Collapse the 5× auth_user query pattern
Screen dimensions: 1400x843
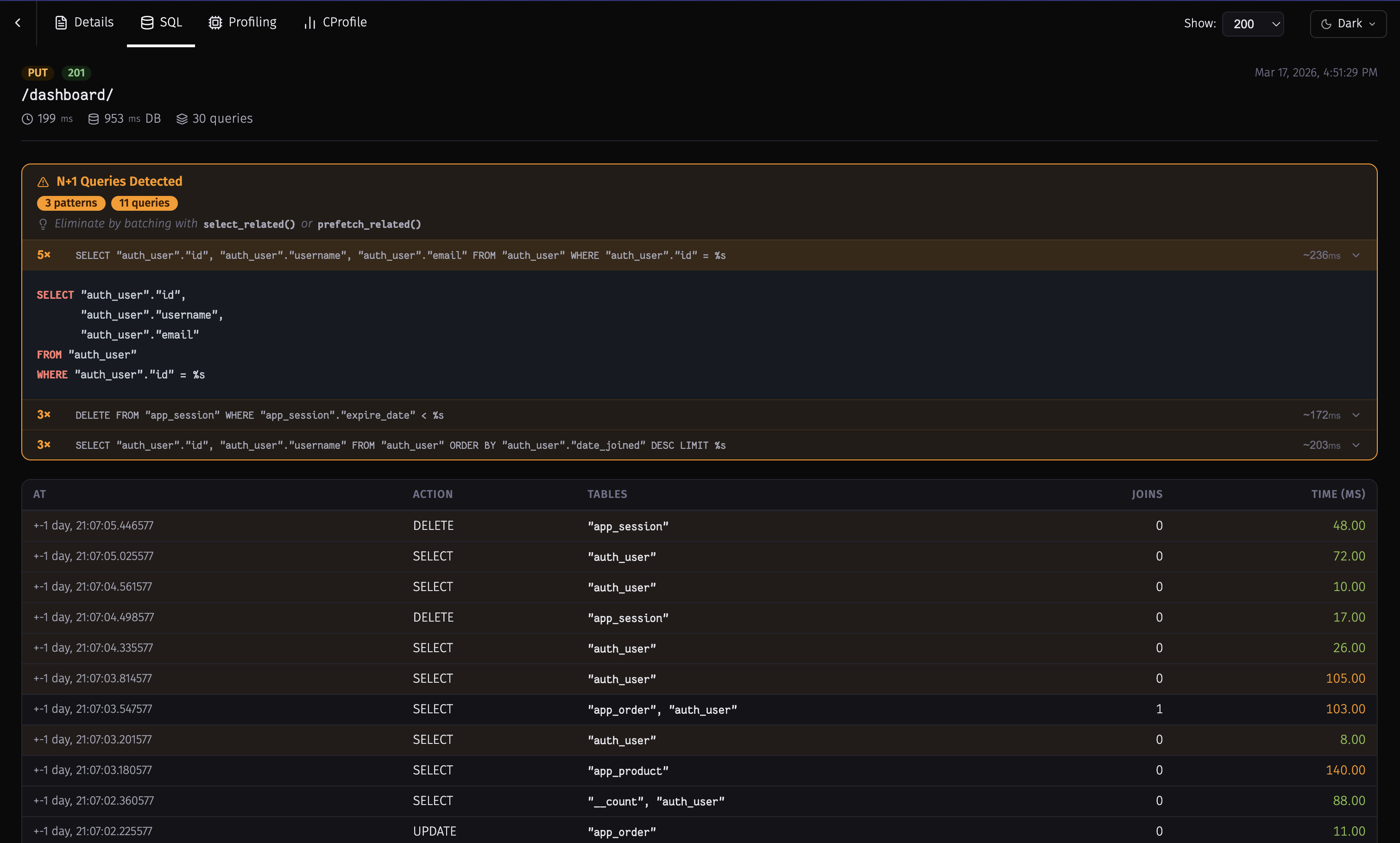tap(1356, 256)
